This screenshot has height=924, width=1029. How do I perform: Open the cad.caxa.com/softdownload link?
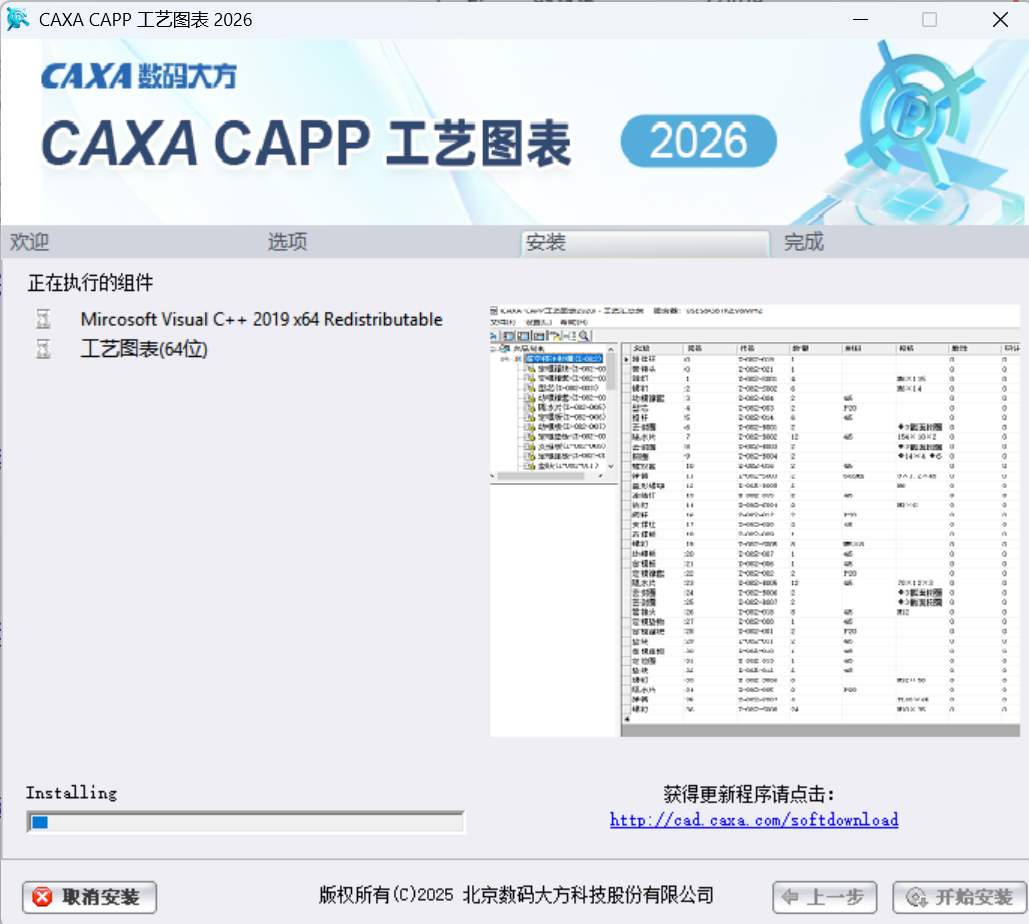click(x=754, y=820)
